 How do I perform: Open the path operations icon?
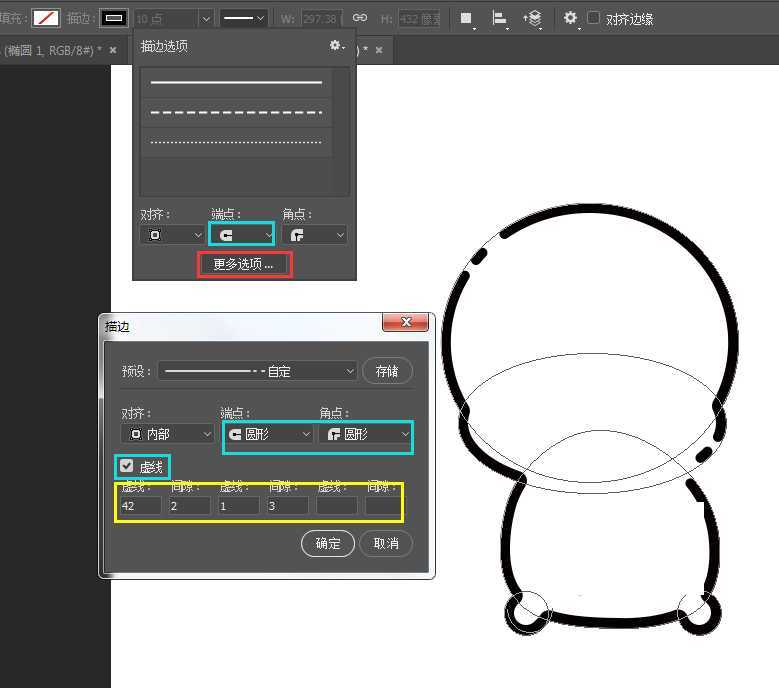pyautogui.click(x=466, y=18)
